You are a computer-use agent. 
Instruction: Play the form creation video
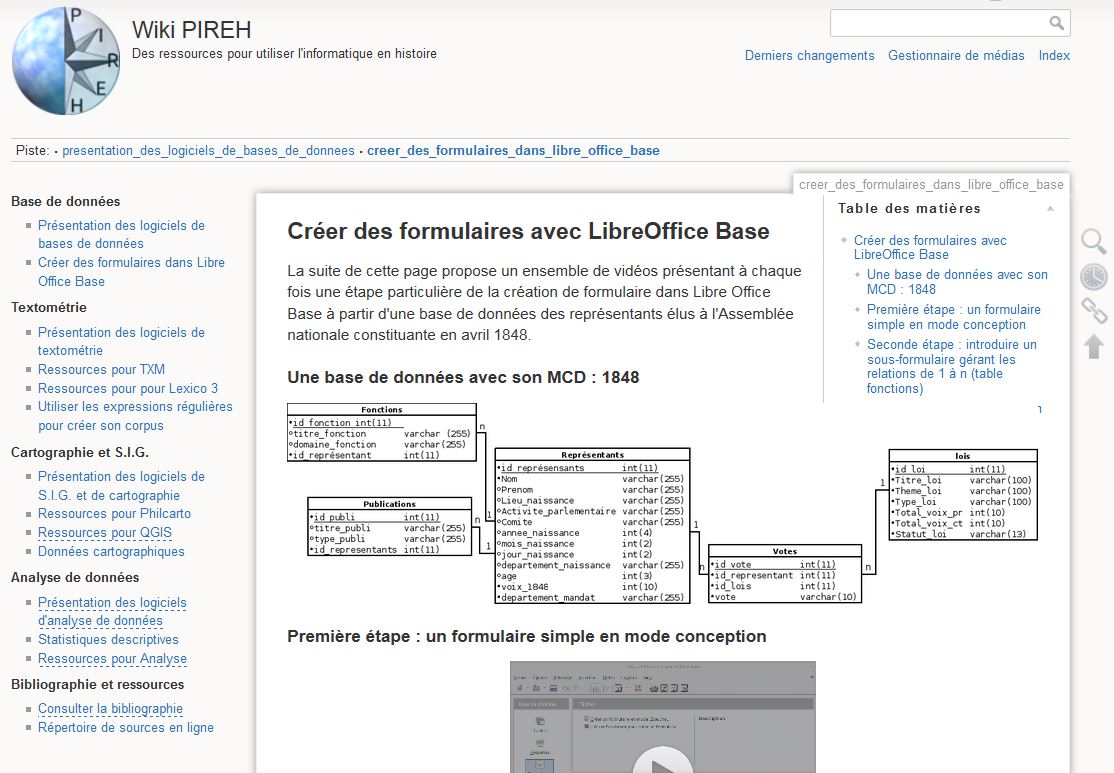[x=662, y=760]
